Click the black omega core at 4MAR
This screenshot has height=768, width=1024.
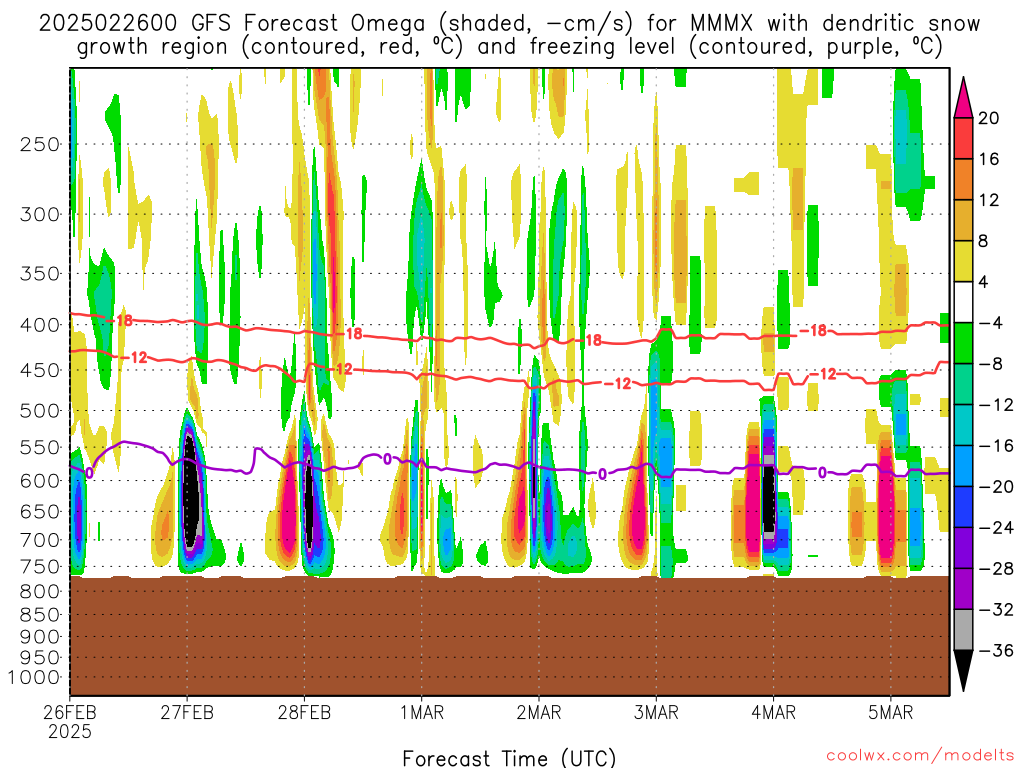(769, 498)
